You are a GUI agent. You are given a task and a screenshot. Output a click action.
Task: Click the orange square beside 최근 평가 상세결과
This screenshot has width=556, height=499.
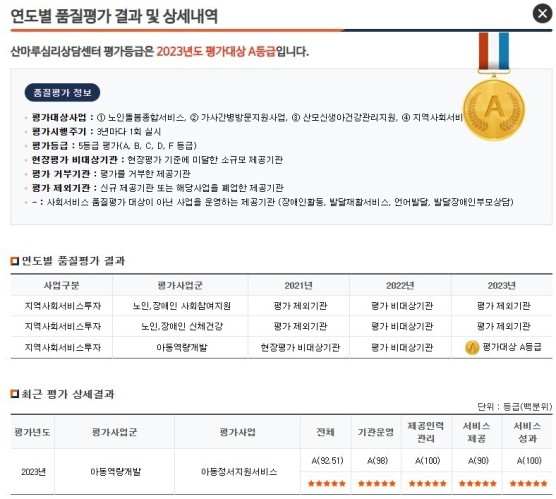pos(15,394)
